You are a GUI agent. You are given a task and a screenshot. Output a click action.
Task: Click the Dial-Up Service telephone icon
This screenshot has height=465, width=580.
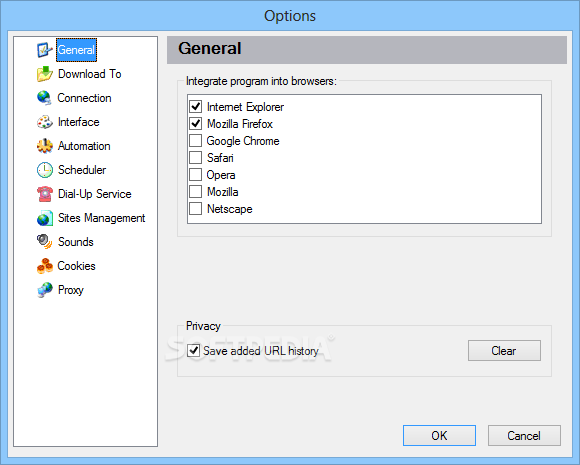tap(44, 194)
